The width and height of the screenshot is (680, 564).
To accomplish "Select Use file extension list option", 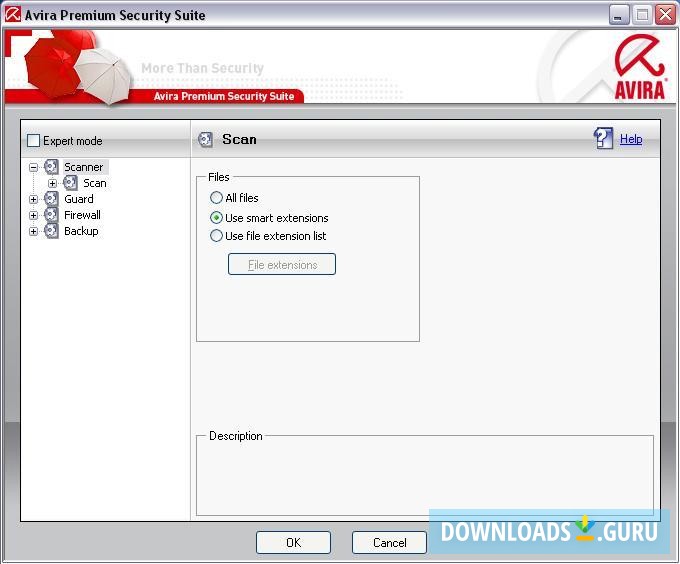I will point(216,236).
